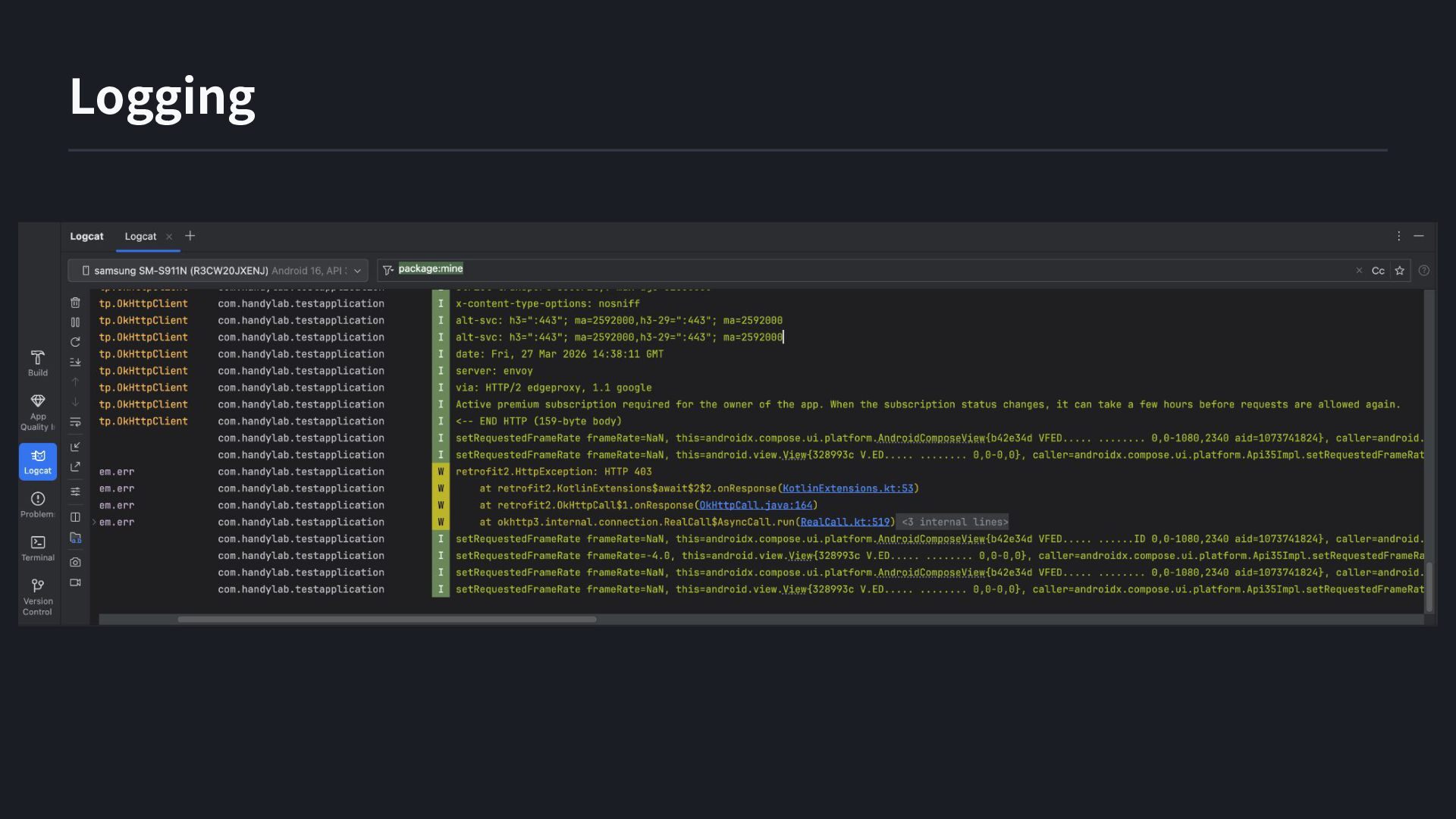Start screen recording with the video icon

coord(75,582)
